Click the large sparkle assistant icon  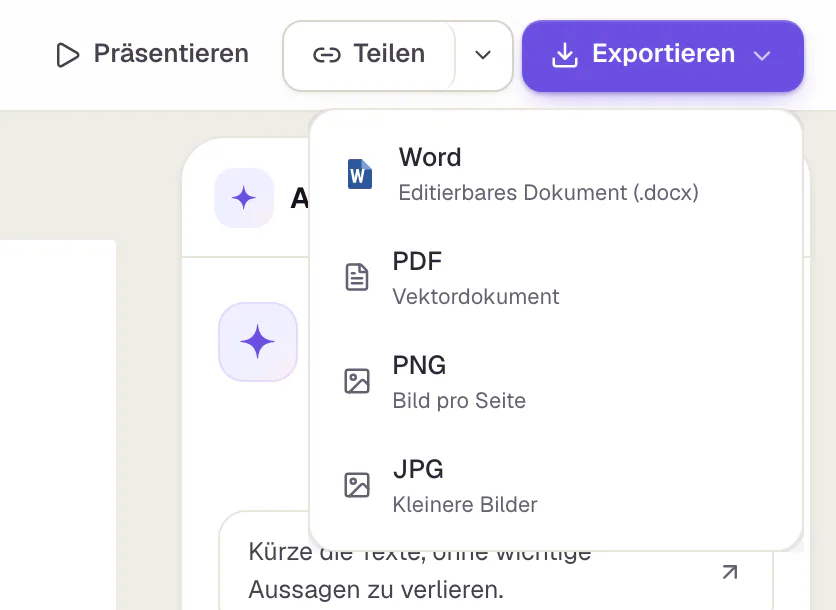[258, 342]
